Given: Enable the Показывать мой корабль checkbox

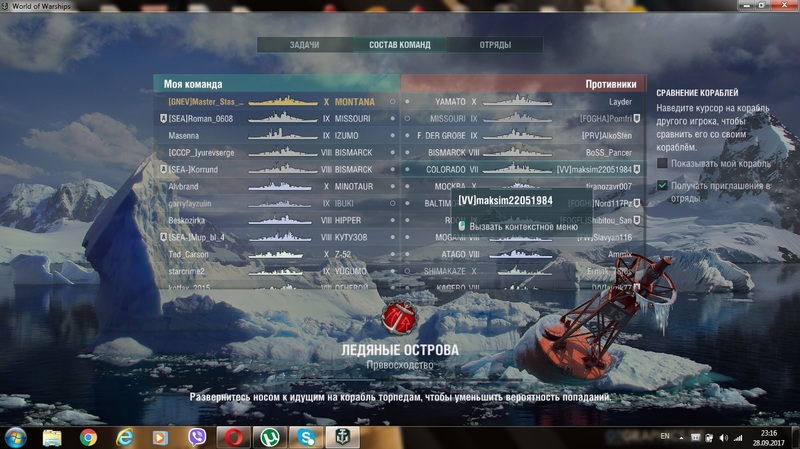Looking at the screenshot, I should point(662,163).
